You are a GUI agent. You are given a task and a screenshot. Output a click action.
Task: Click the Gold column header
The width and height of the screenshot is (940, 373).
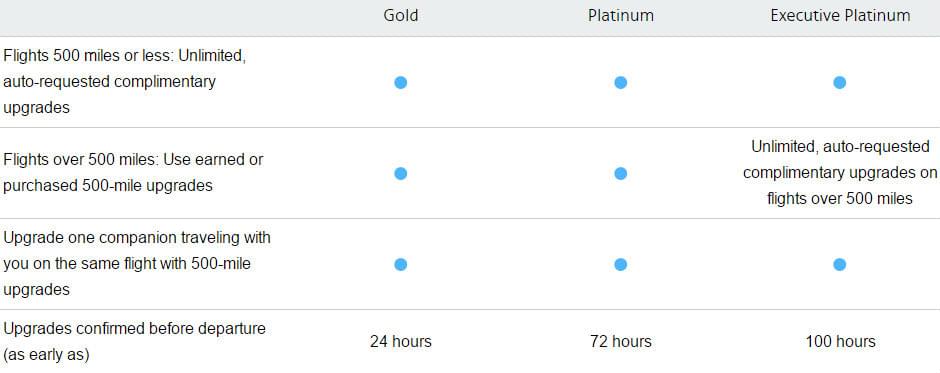[x=400, y=16]
